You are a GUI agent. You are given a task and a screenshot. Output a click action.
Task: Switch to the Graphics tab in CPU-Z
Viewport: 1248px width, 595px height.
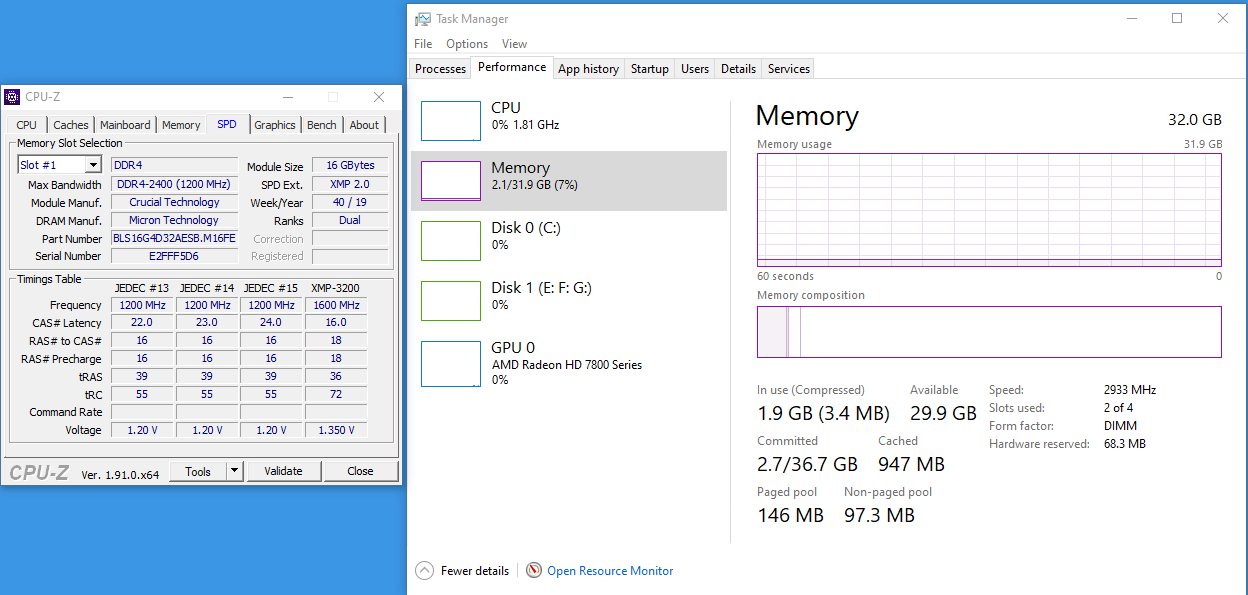[274, 125]
